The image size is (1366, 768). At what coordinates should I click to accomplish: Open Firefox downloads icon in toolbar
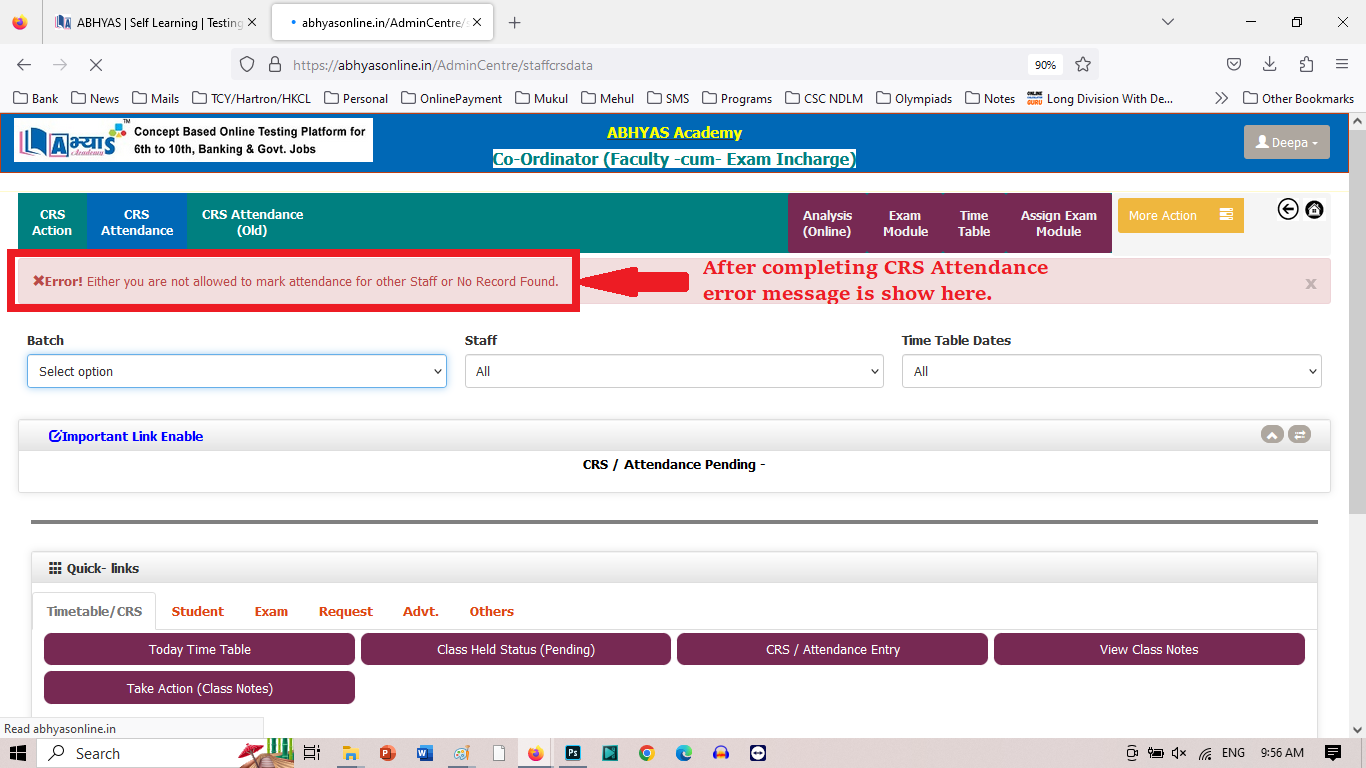point(1269,65)
